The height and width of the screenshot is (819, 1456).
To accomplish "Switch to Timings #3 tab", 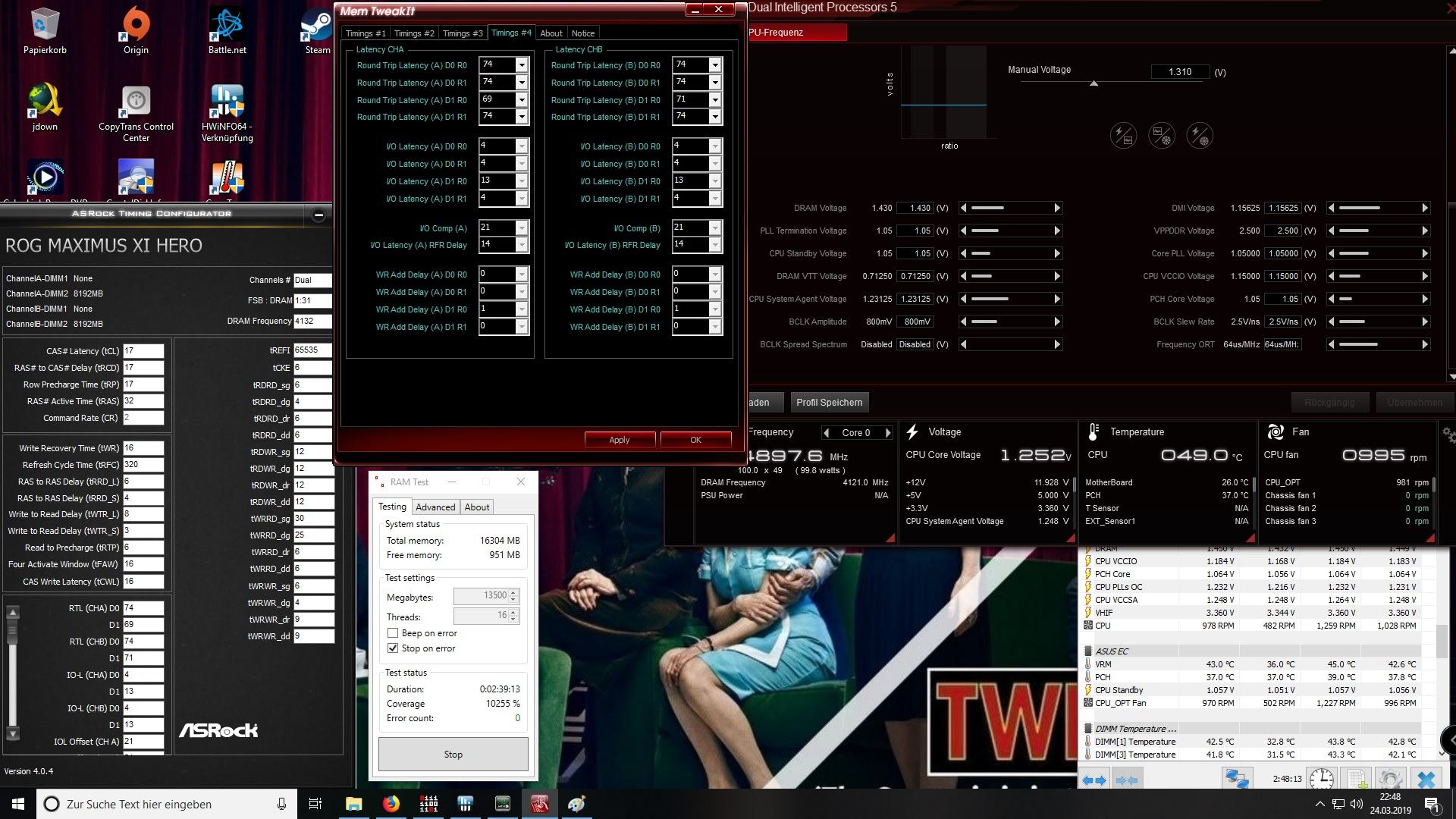I will (x=463, y=33).
